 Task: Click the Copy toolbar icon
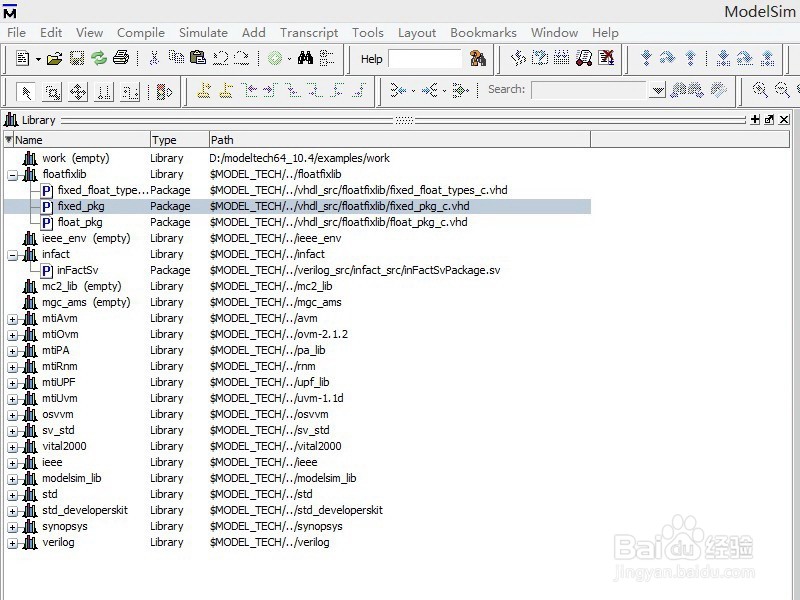176,57
